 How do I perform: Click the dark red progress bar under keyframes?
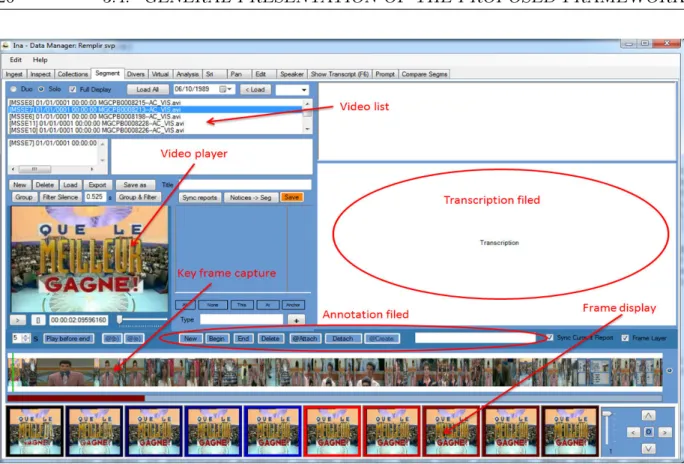coord(76,398)
